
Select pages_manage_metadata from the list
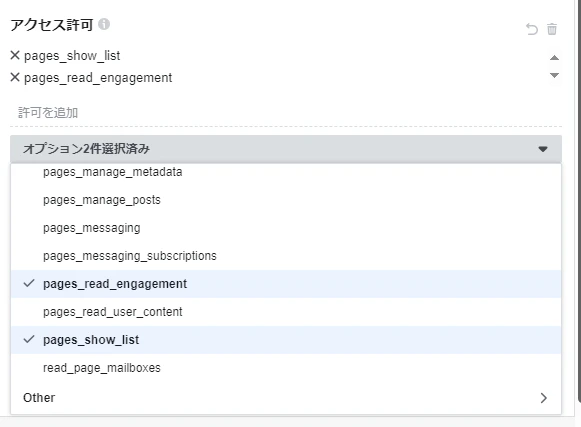[286, 172]
